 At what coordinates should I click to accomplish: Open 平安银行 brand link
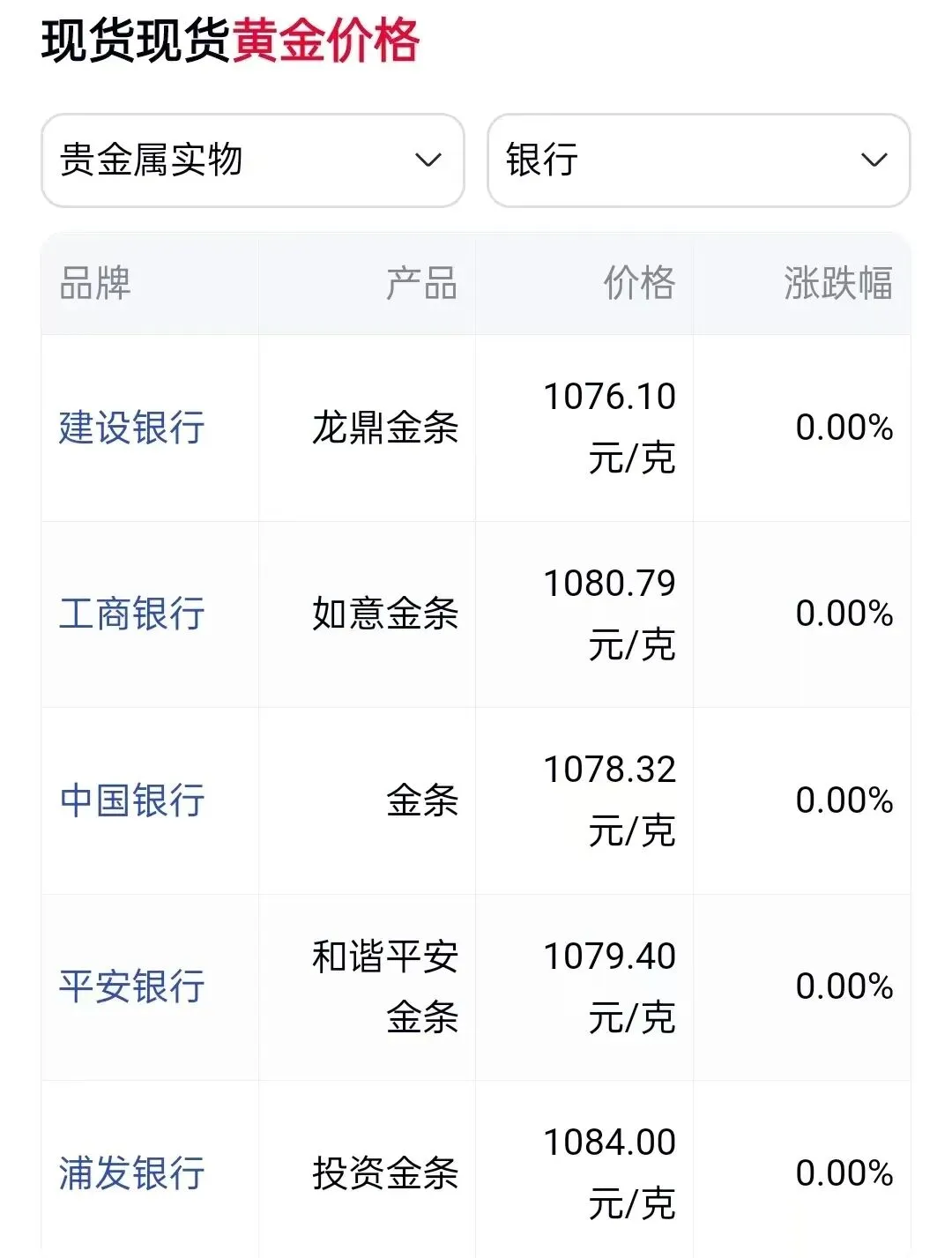click(132, 986)
